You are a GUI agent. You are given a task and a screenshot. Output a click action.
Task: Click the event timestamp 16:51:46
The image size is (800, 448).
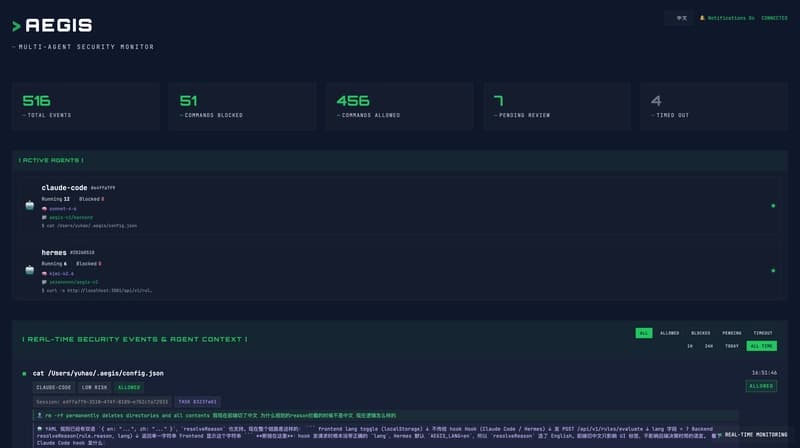(x=764, y=373)
